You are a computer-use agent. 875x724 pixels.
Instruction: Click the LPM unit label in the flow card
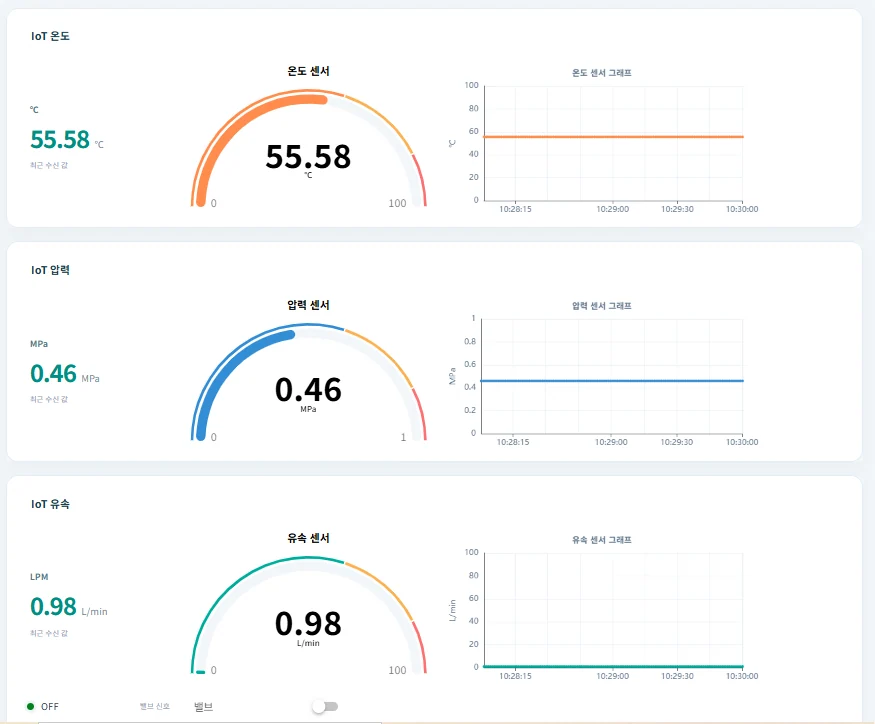(39, 577)
